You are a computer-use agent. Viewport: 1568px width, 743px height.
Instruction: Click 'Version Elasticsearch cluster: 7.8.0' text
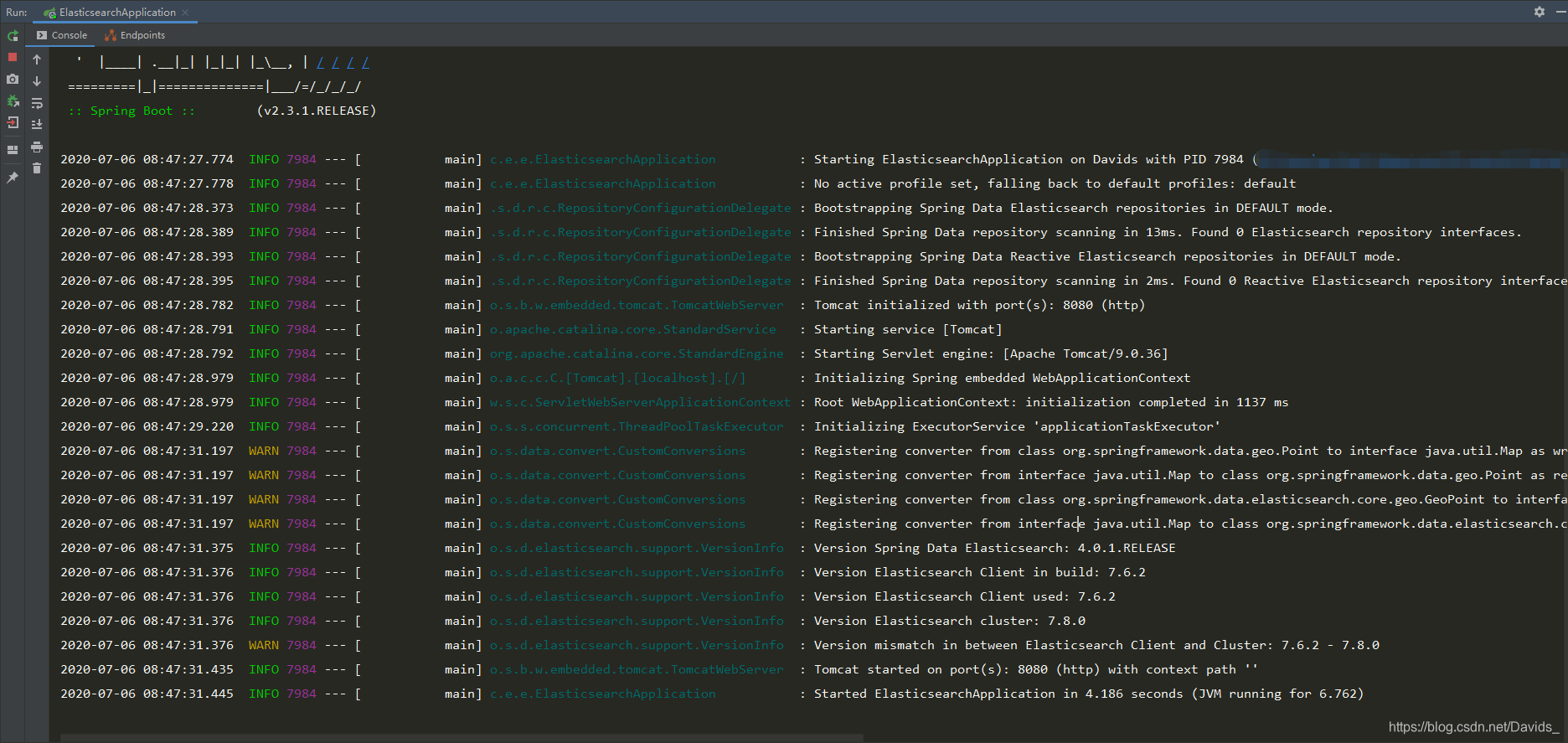click(950, 621)
